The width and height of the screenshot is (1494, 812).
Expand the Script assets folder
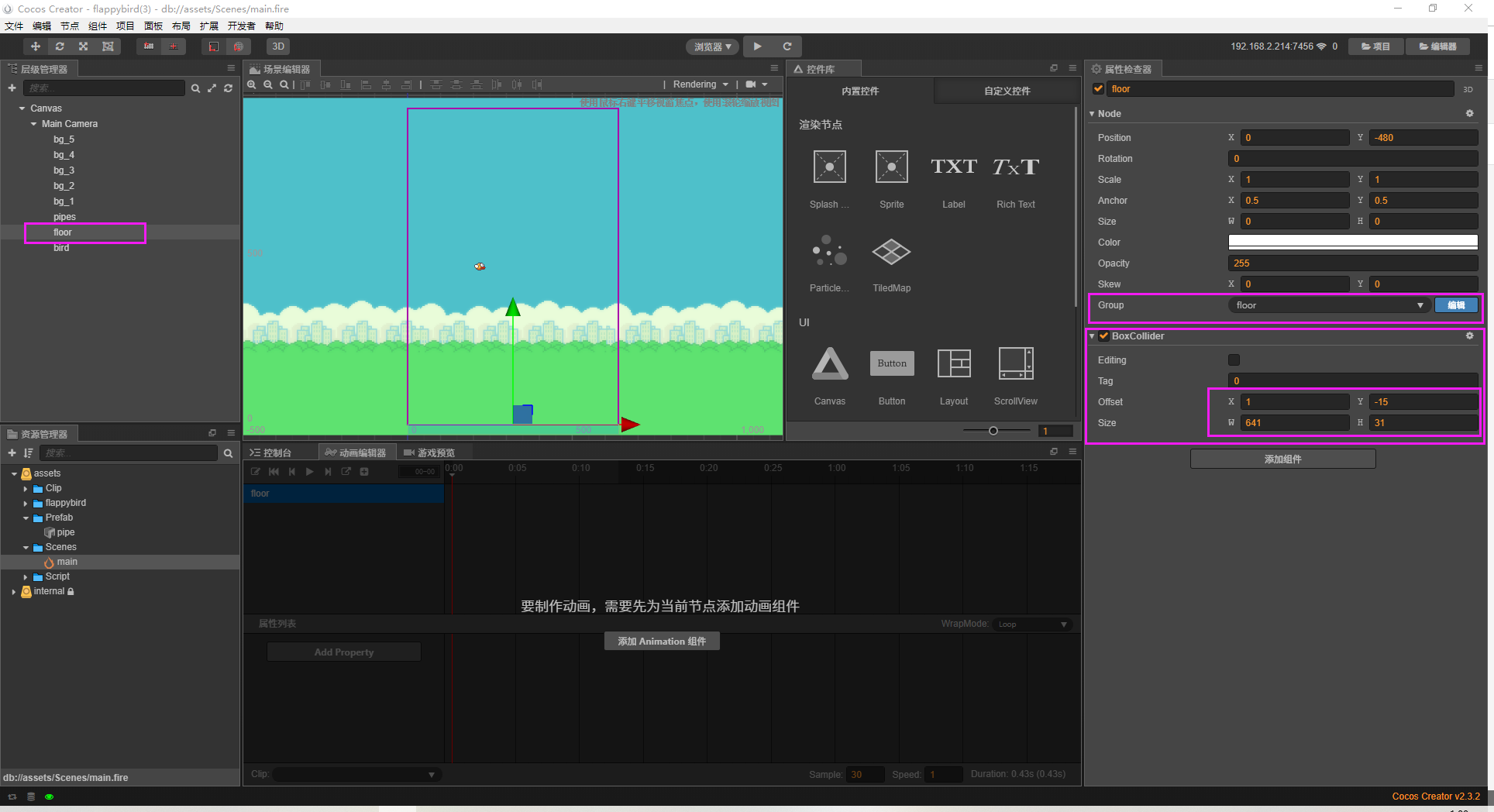point(26,577)
